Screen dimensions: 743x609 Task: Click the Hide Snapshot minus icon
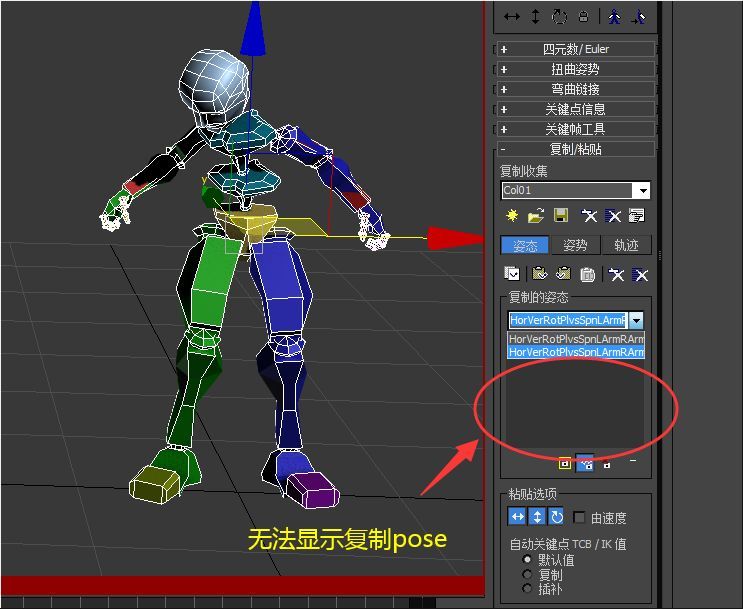point(633,460)
